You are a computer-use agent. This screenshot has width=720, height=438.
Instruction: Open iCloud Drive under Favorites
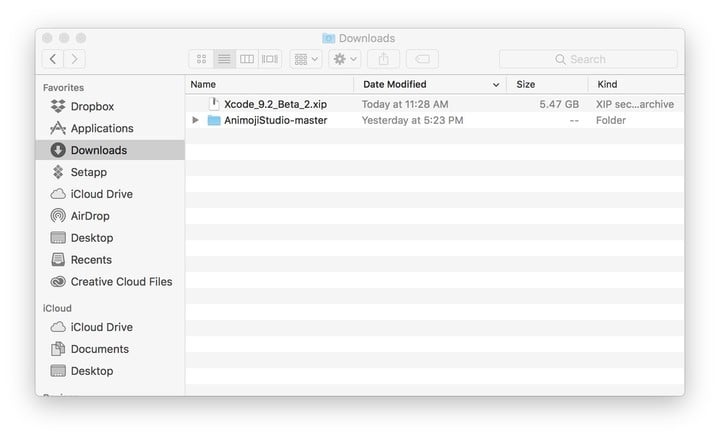point(110,194)
